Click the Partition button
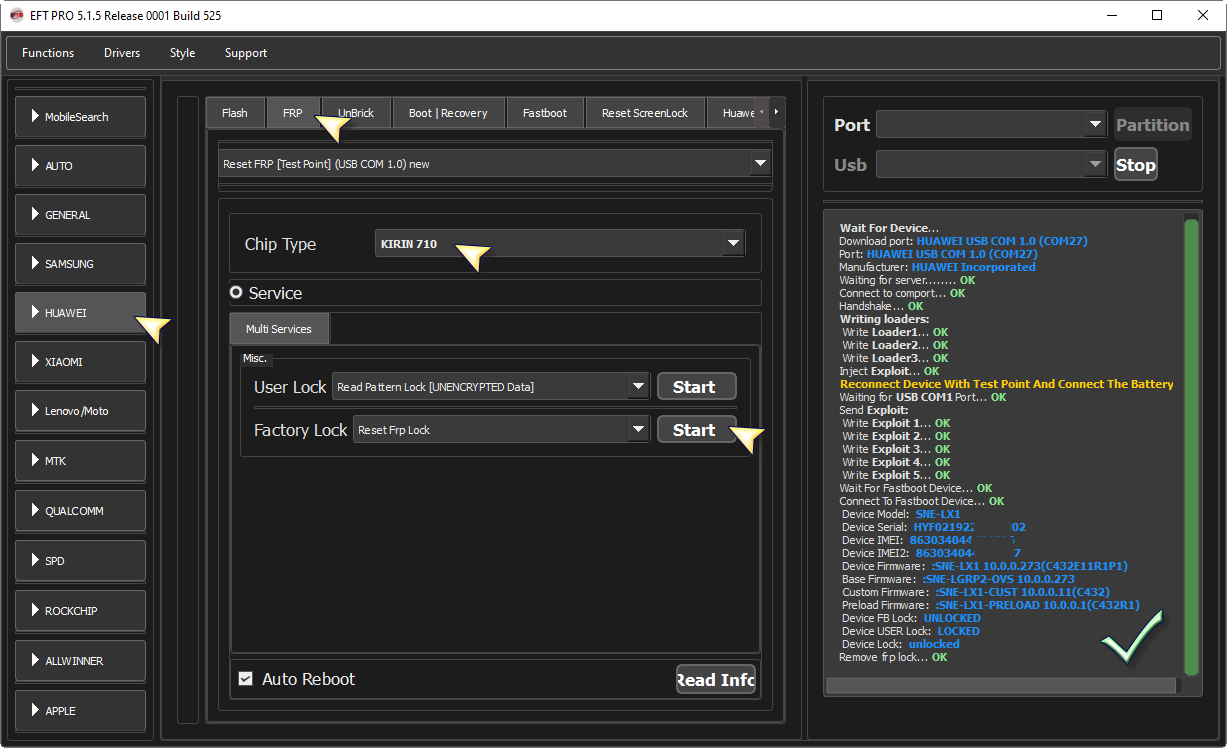Viewport: 1227px width, 748px height. (x=1152, y=124)
